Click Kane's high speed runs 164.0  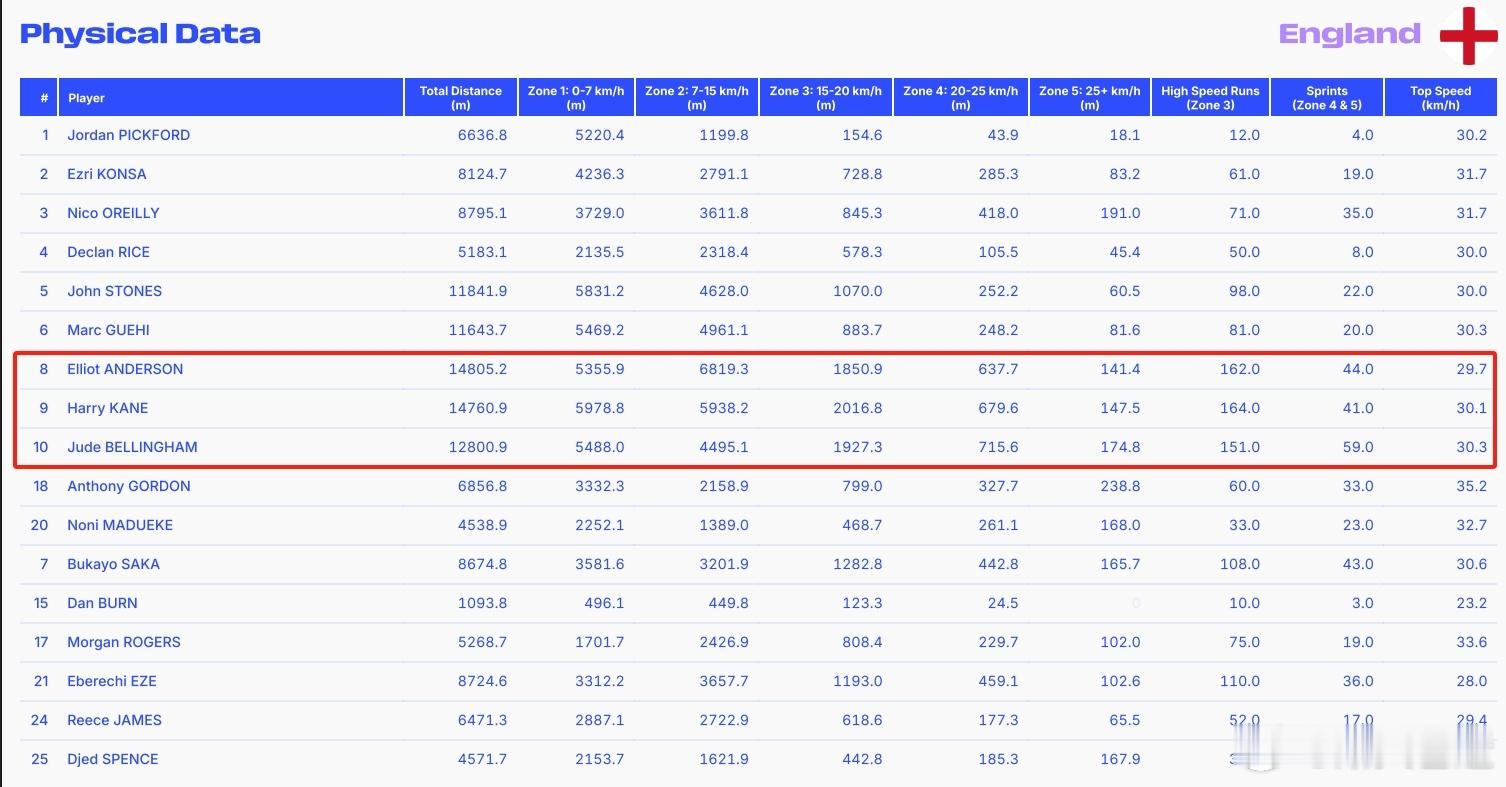pos(1240,408)
